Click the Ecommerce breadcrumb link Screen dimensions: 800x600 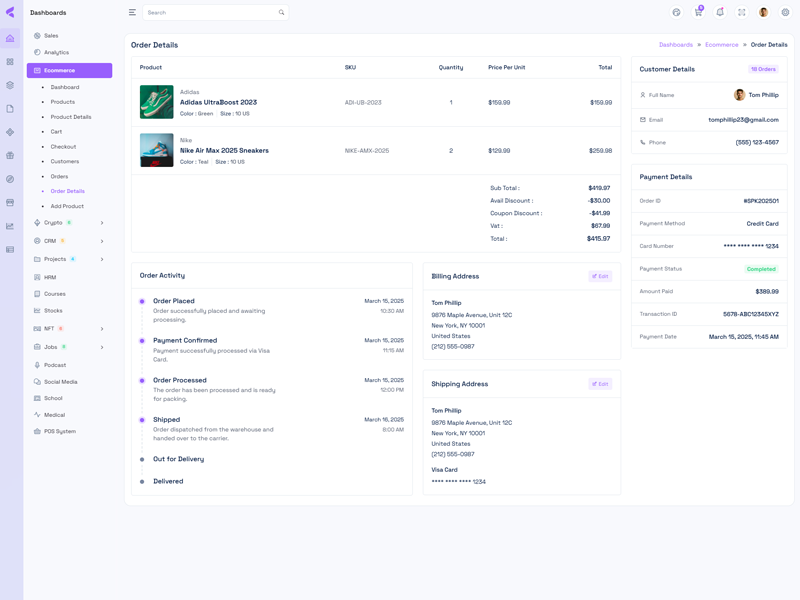(721, 45)
